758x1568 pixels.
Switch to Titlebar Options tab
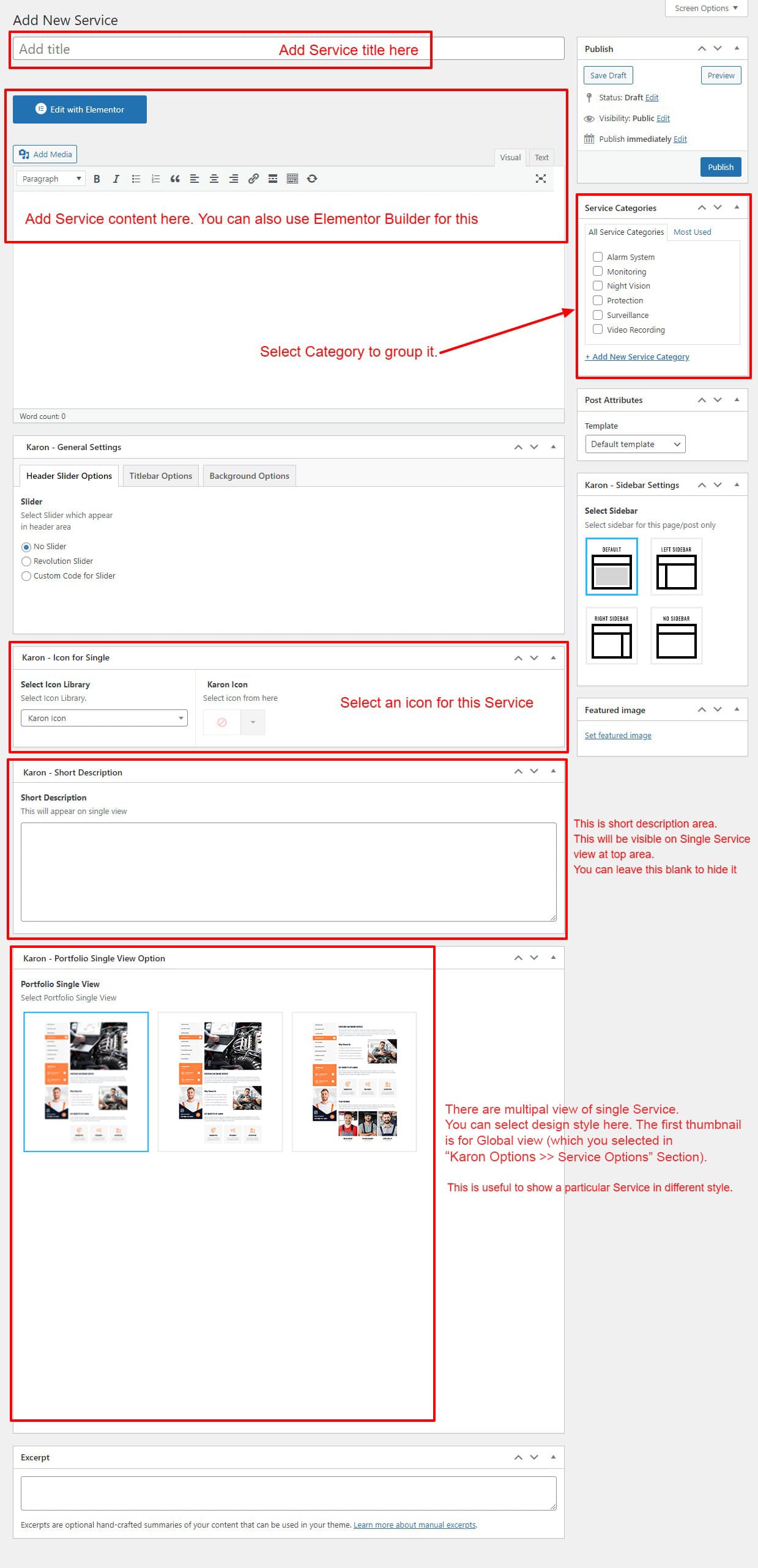point(160,476)
